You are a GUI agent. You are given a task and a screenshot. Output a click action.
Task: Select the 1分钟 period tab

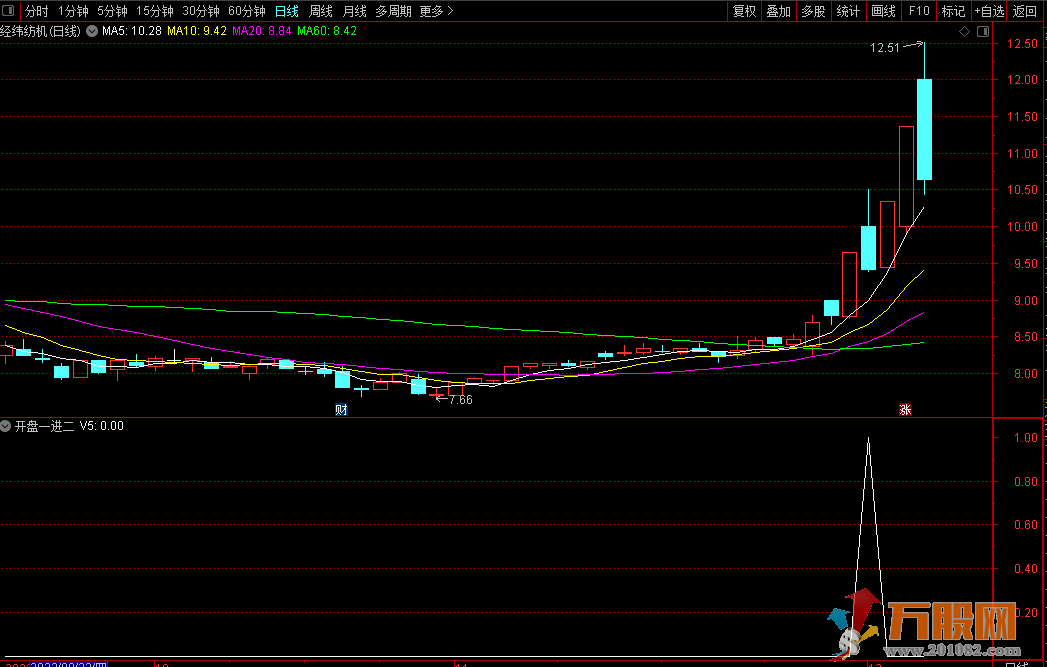[73, 11]
